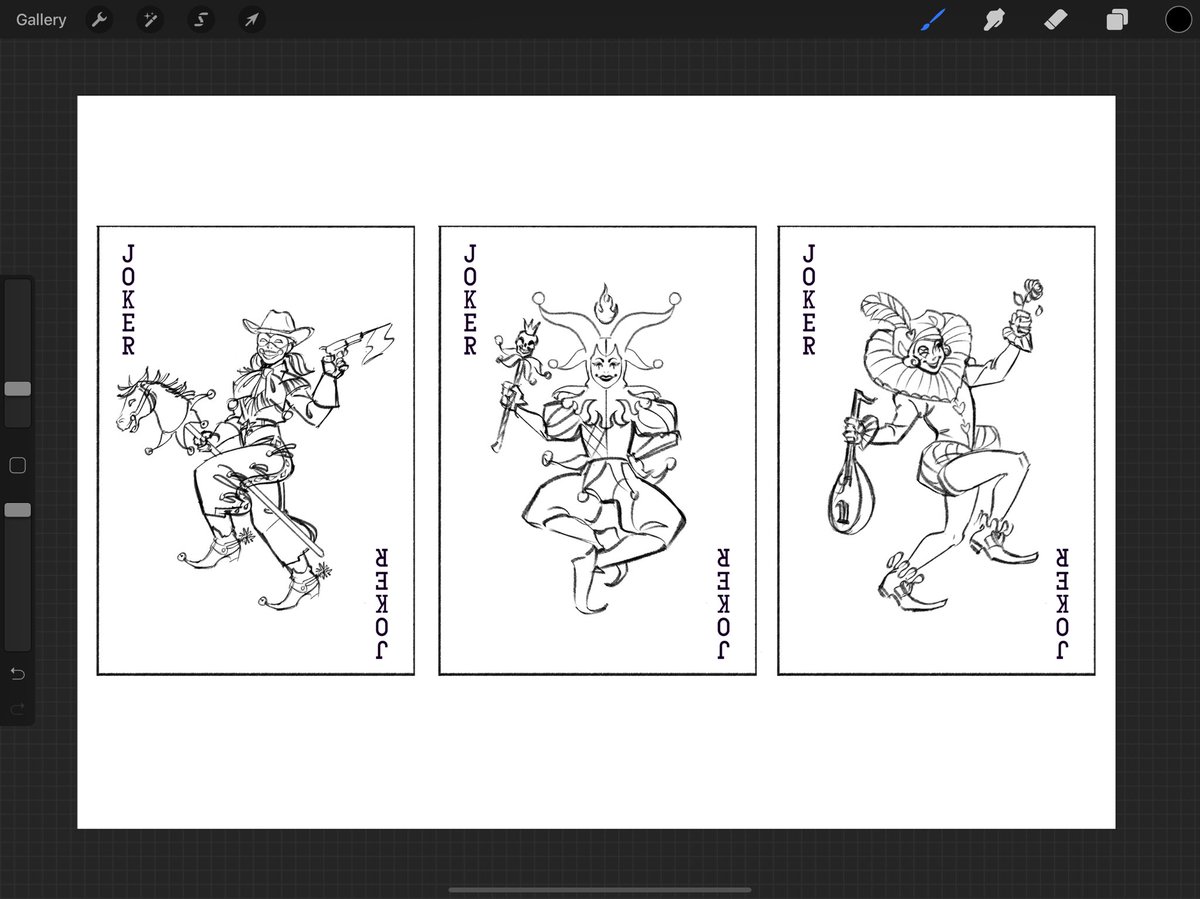Click the brush size slider handle
Screen dimensions: 1200x899
(x=17, y=388)
